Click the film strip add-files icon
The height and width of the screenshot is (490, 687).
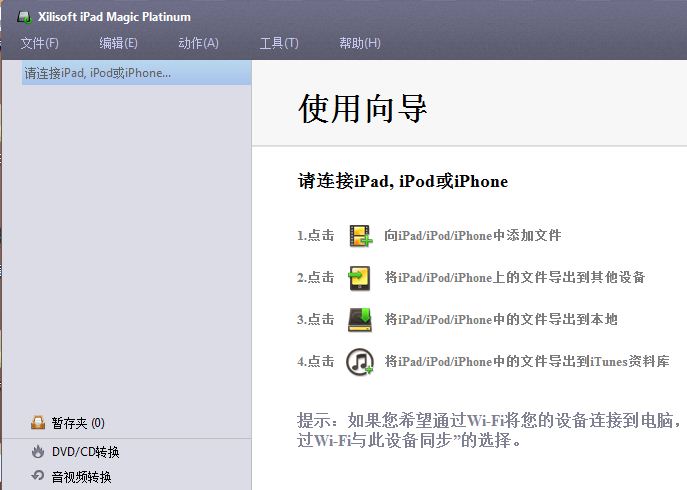360,236
